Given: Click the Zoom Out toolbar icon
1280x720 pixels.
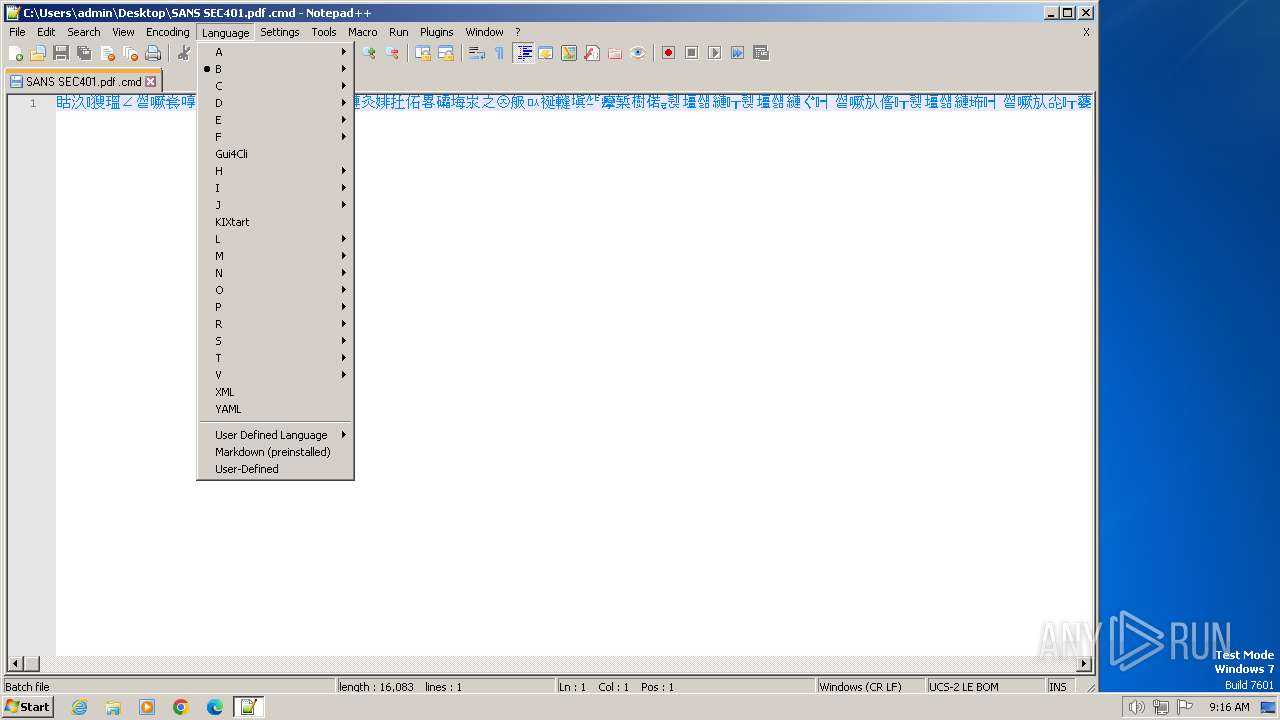Looking at the screenshot, I should pos(392,53).
